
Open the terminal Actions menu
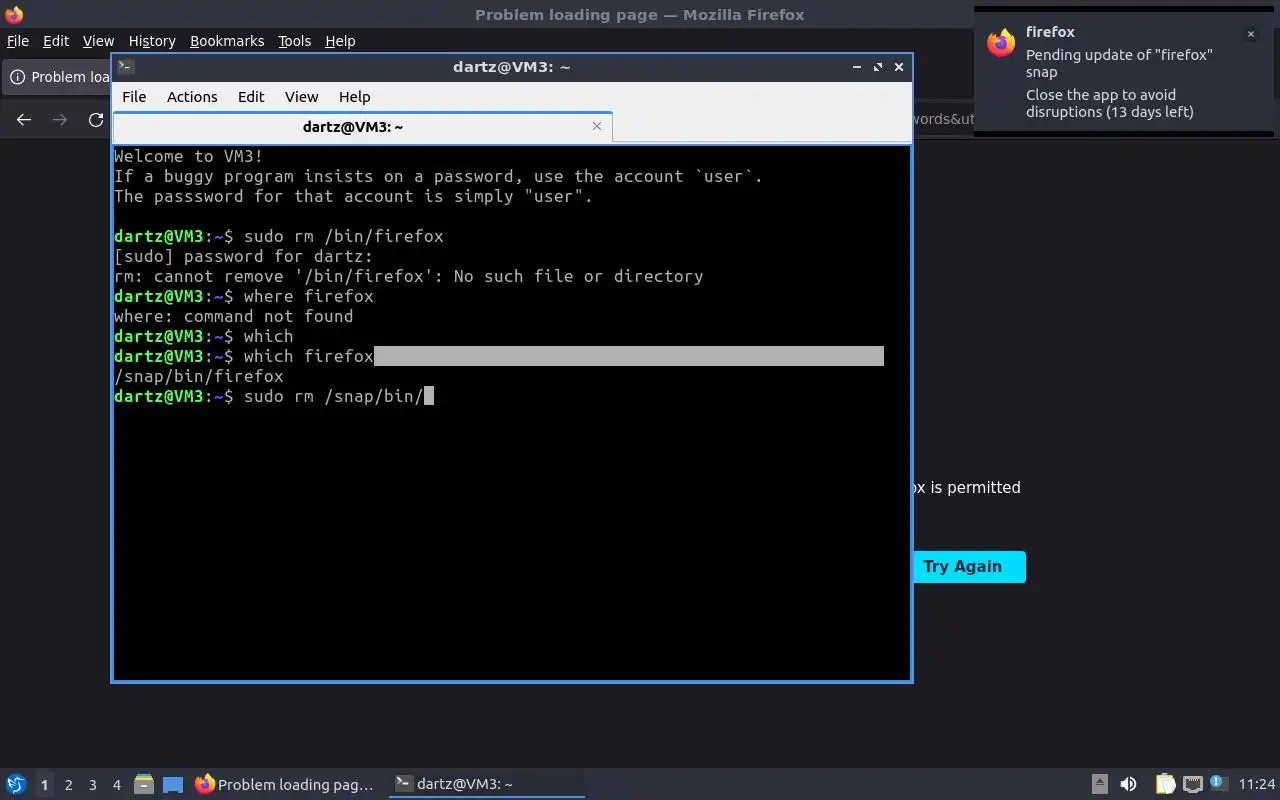click(x=192, y=97)
